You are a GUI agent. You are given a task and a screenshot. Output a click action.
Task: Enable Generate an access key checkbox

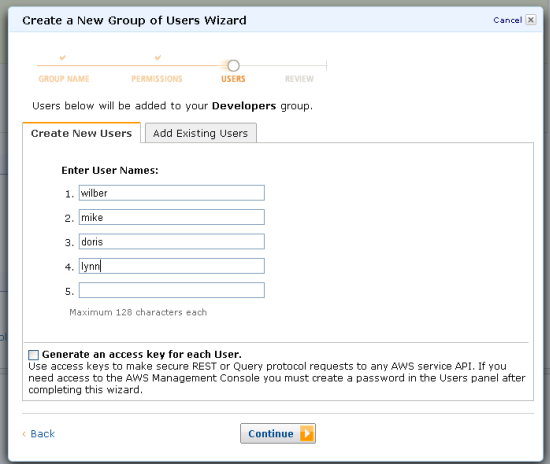[33, 355]
